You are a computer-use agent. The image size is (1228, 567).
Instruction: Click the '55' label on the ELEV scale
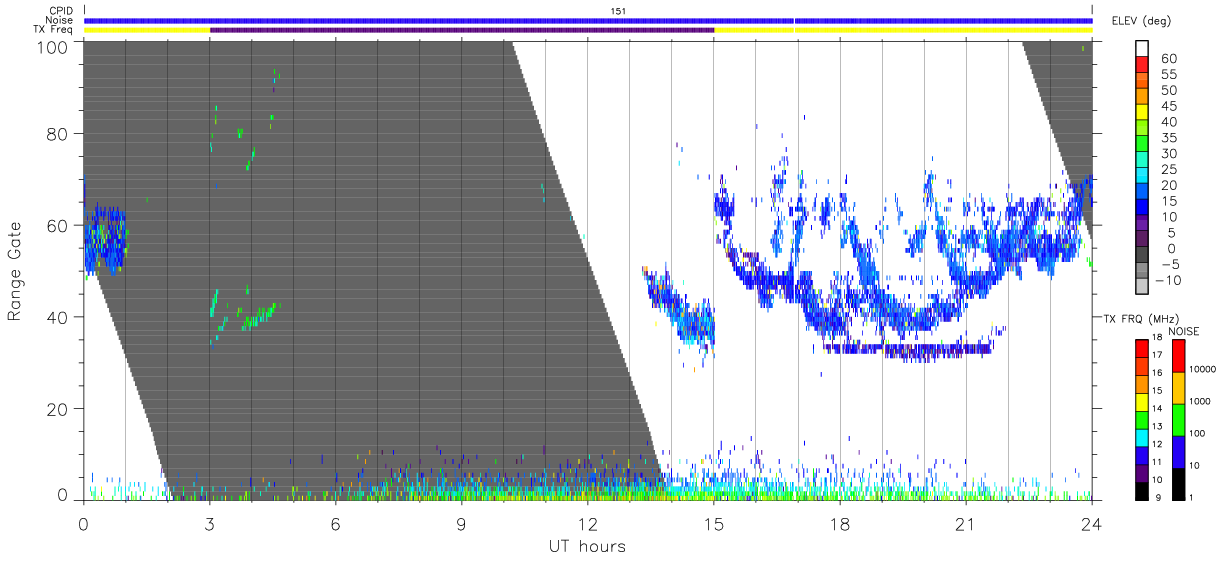coord(1170,74)
